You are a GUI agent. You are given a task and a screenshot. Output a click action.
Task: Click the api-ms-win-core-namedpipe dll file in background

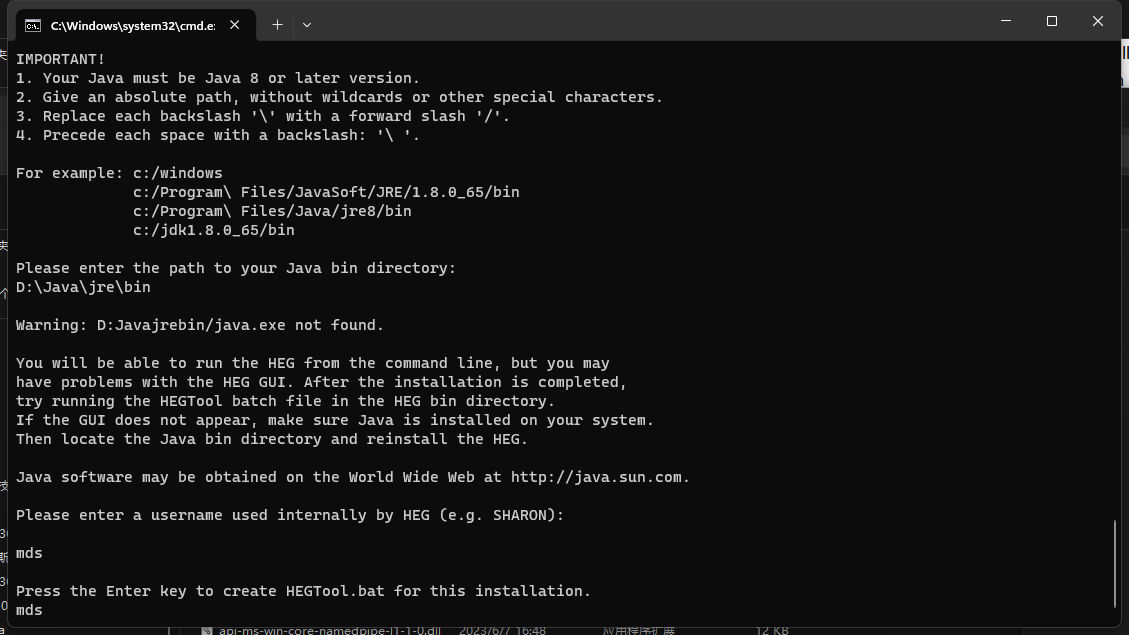coord(330,631)
